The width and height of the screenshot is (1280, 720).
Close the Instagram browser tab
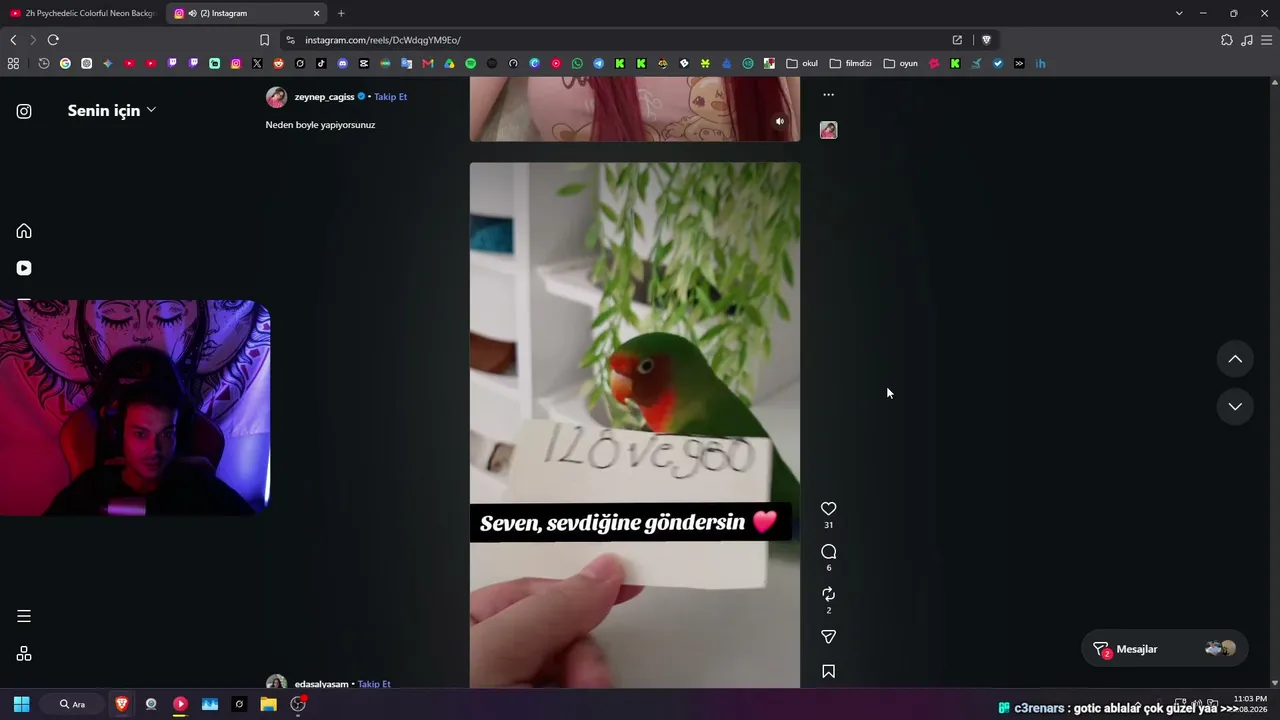tap(317, 13)
